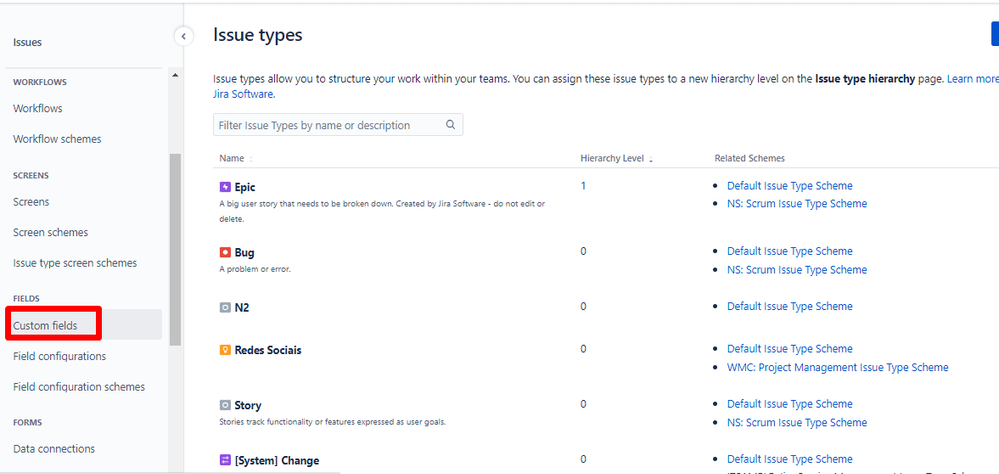Sort by Name column header
Image resolution: width=999 pixels, height=474 pixels.
232,158
